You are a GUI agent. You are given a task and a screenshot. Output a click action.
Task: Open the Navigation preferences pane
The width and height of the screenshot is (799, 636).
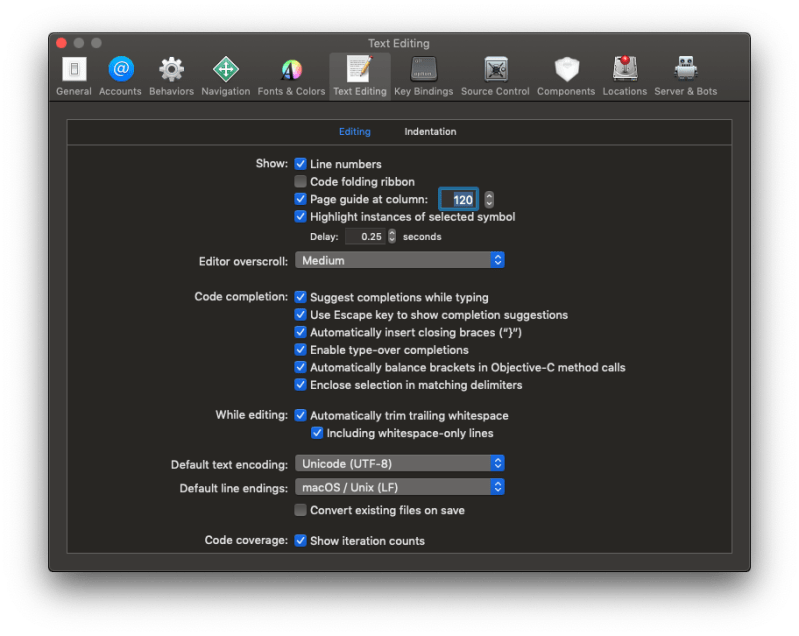click(x=226, y=76)
